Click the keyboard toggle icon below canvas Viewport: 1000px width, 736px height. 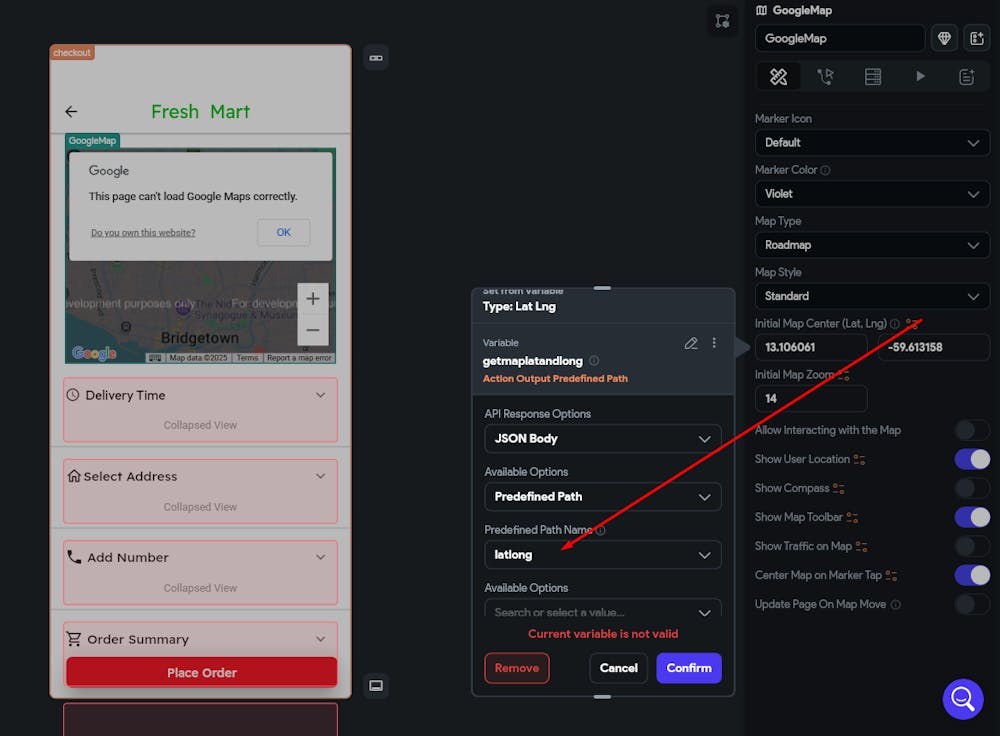coord(376,686)
